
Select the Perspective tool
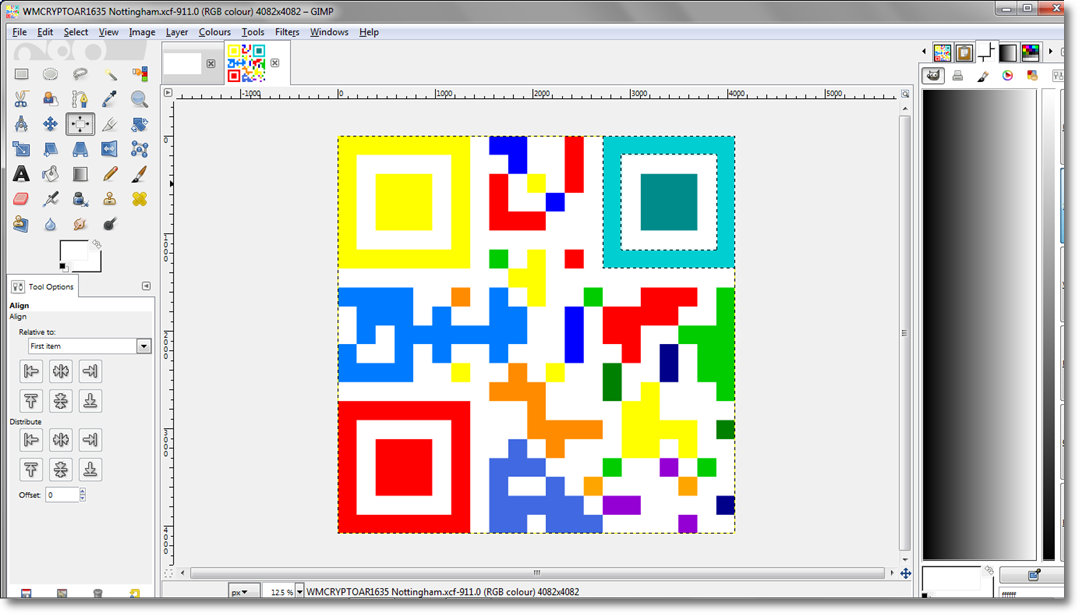pyautogui.click(x=80, y=149)
